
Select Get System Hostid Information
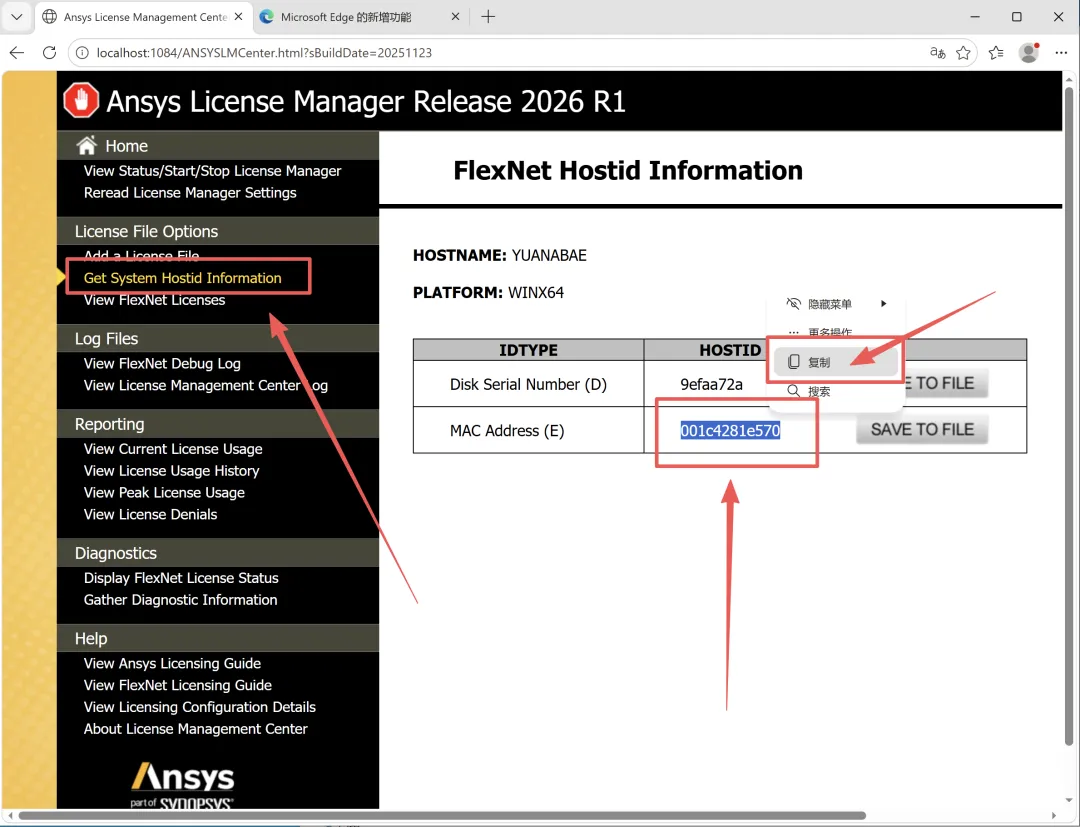pyautogui.click(x=183, y=278)
